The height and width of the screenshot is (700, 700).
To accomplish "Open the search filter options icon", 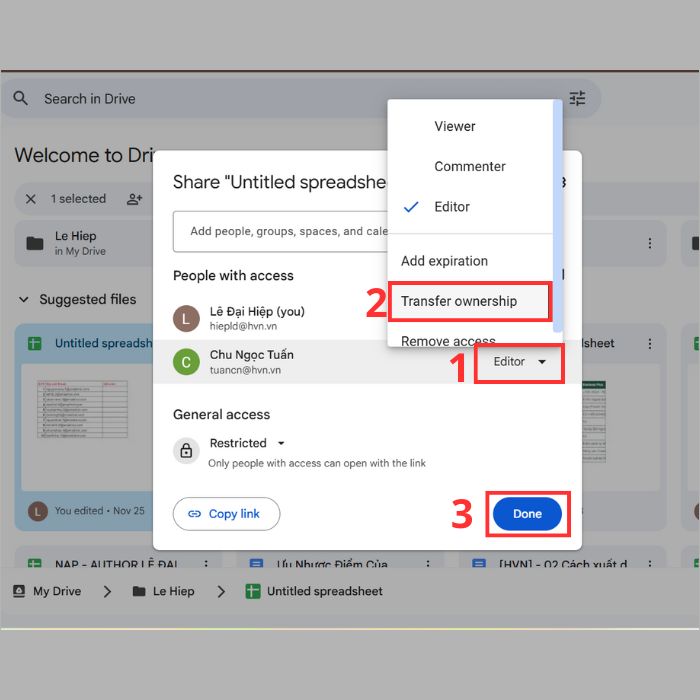I will (x=577, y=98).
